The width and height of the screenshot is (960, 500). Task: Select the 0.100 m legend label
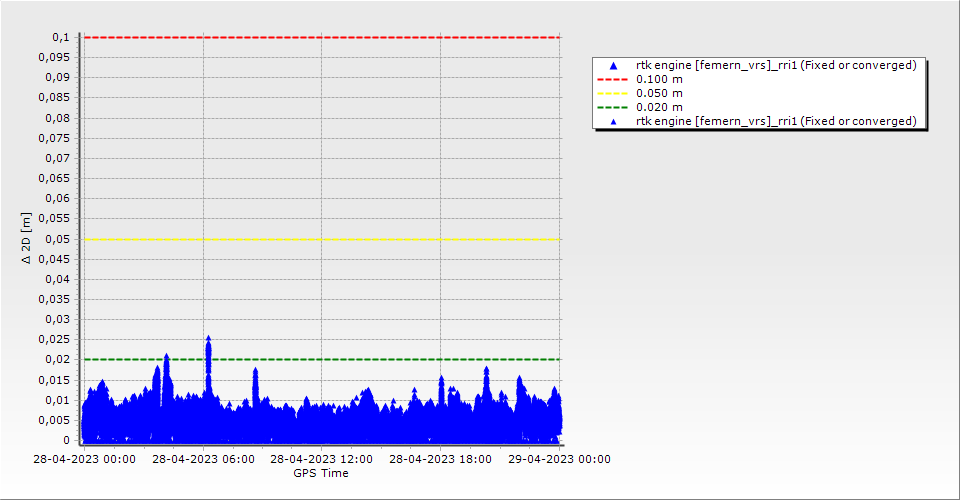coord(660,79)
